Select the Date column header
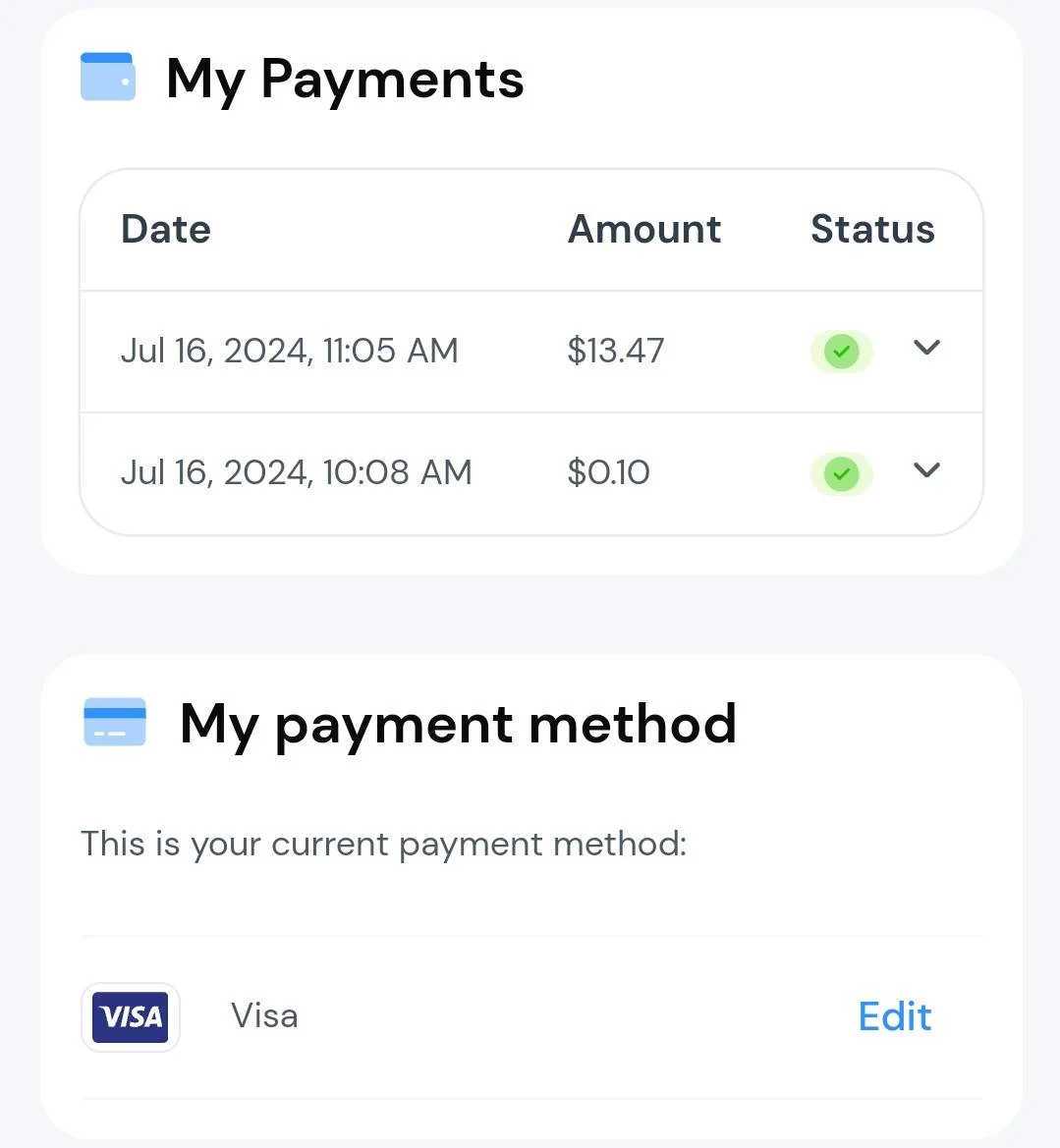The image size is (1060, 1148). 166,229
